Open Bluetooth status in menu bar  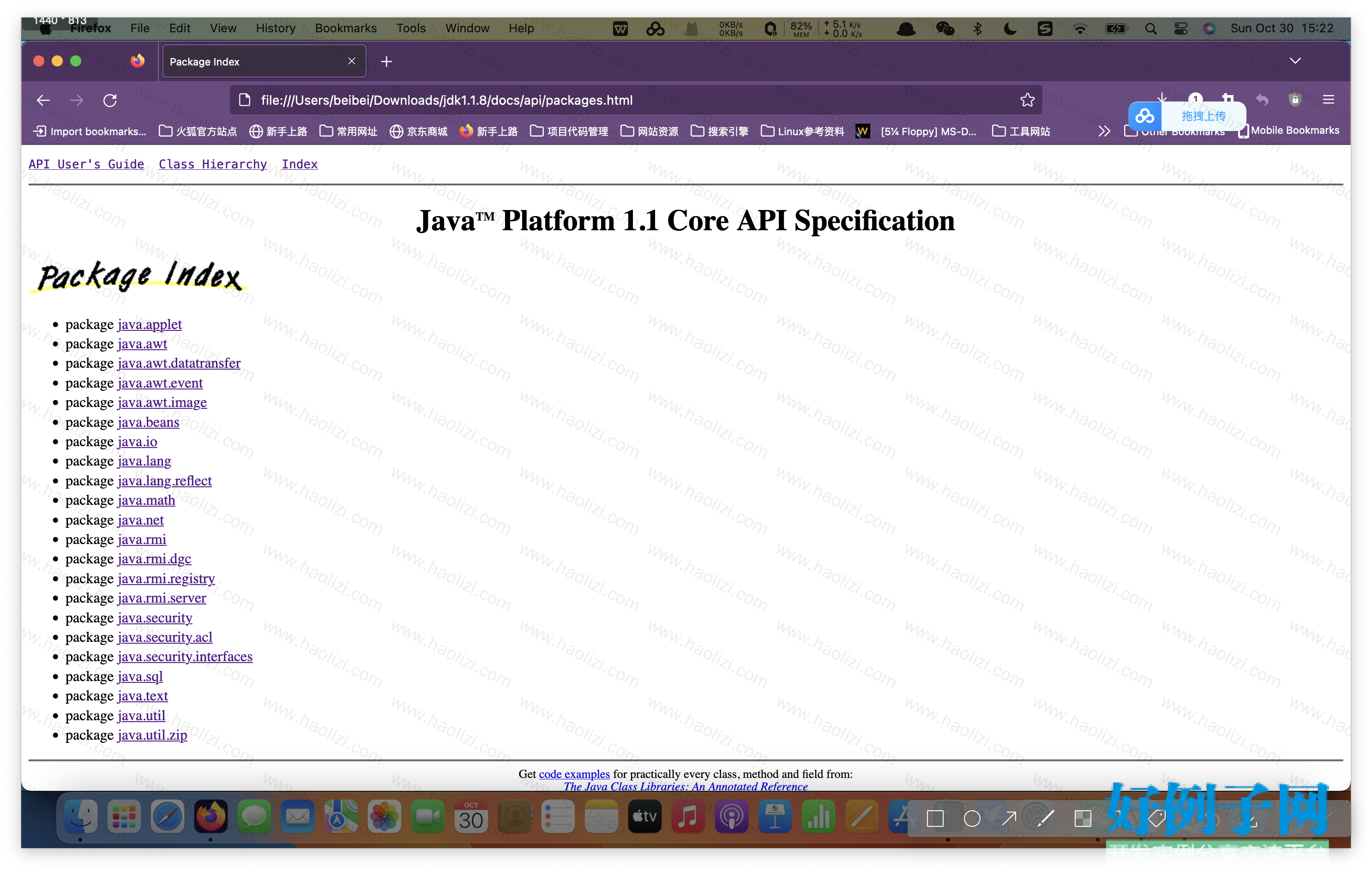click(978, 29)
